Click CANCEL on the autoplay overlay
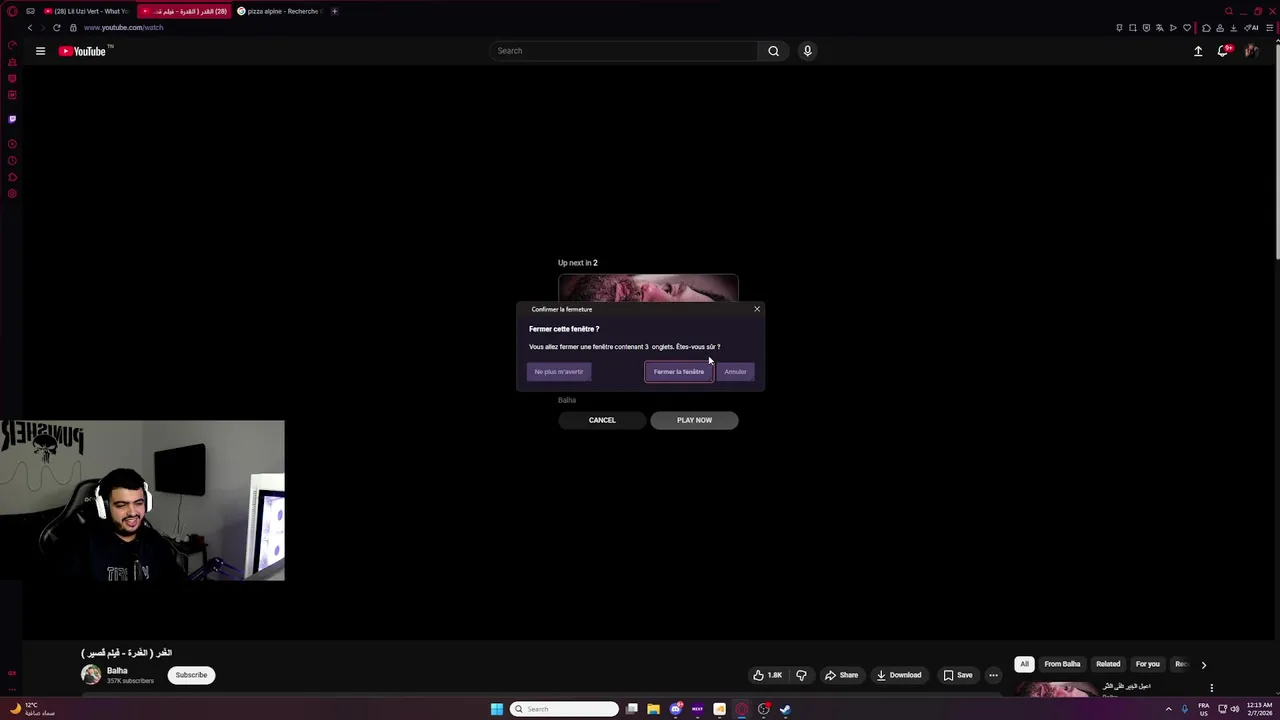The width and height of the screenshot is (1280, 720). coord(602,420)
